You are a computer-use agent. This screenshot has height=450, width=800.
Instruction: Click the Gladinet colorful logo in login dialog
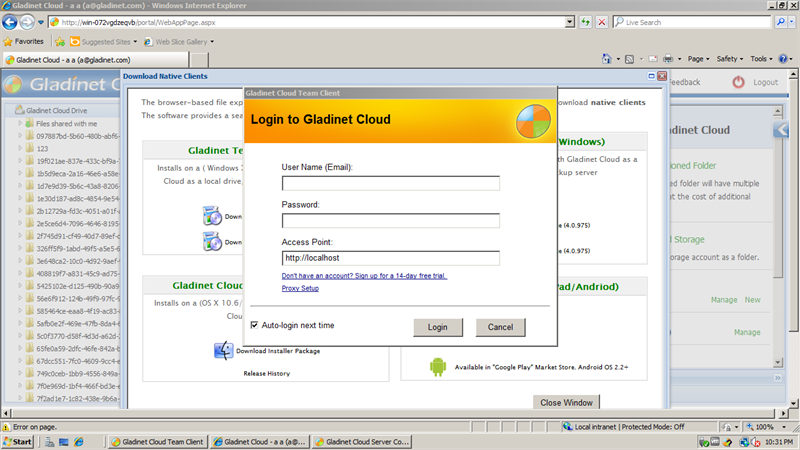(x=533, y=121)
